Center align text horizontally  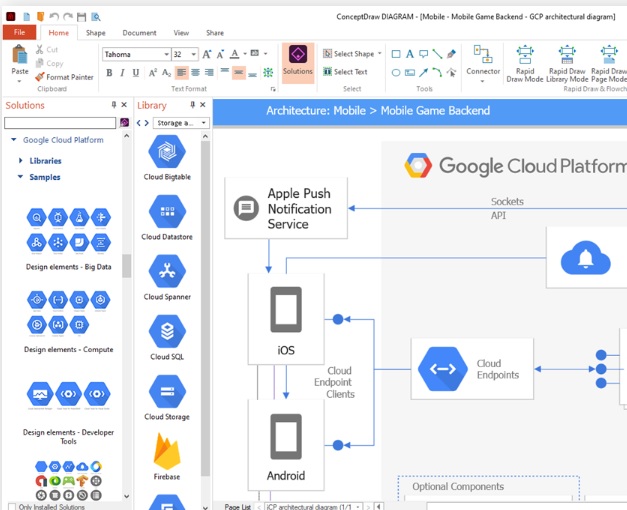195,72
